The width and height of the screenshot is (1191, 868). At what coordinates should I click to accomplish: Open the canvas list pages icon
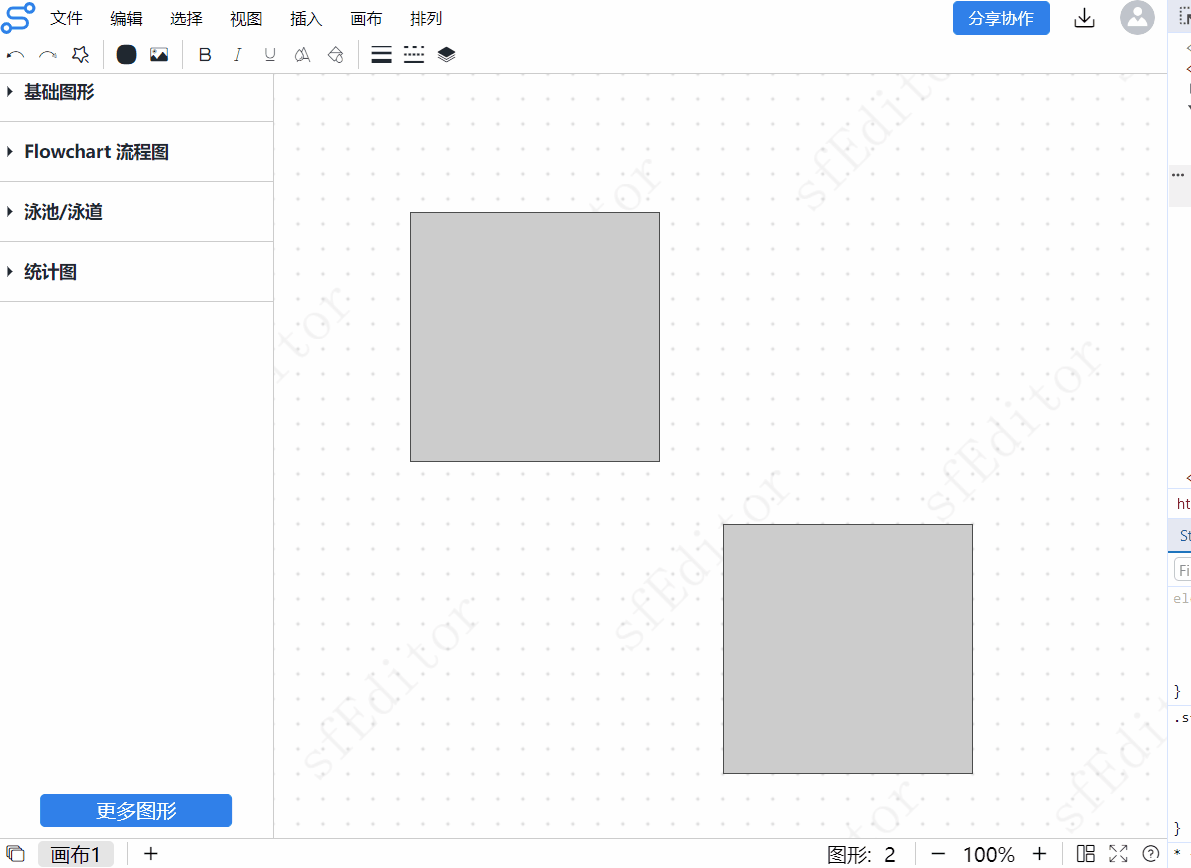[x=16, y=854]
